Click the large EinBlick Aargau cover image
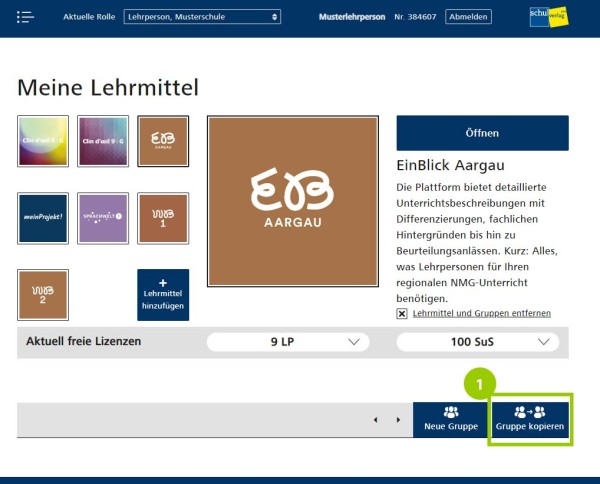This screenshot has height=484, width=600. tap(293, 201)
